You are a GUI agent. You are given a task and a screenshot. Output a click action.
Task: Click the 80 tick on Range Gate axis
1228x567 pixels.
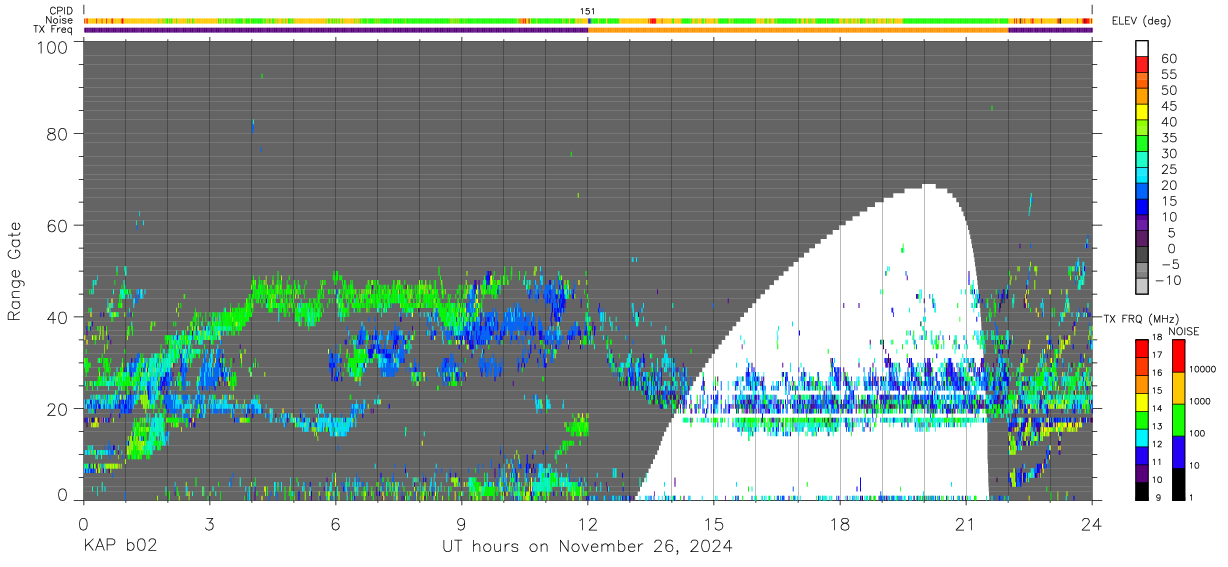coord(58,133)
